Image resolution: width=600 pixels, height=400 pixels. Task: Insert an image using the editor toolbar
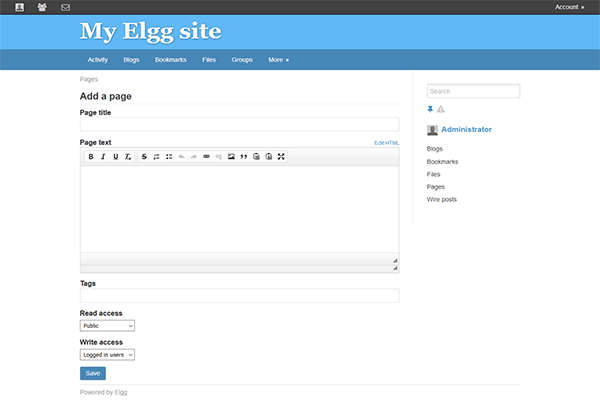click(x=231, y=157)
